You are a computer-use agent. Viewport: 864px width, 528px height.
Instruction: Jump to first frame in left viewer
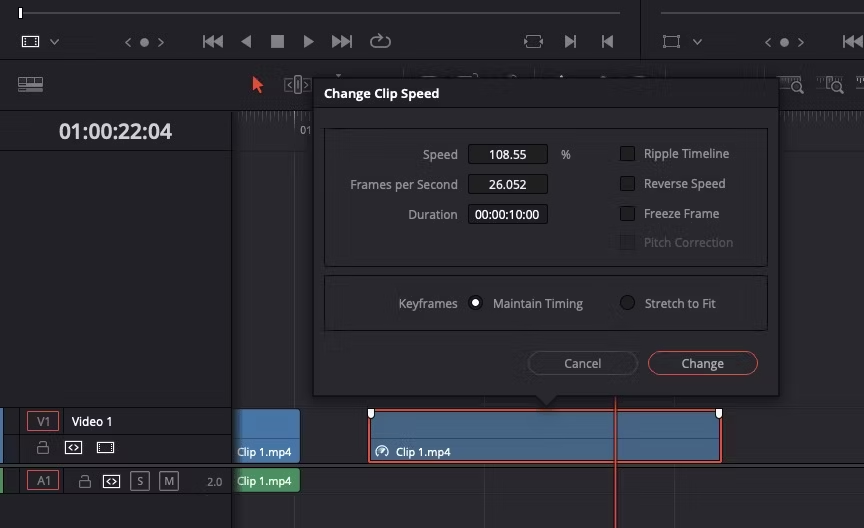pos(213,41)
